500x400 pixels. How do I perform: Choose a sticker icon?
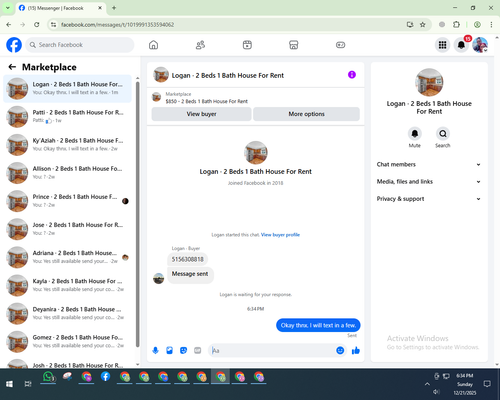[183, 350]
